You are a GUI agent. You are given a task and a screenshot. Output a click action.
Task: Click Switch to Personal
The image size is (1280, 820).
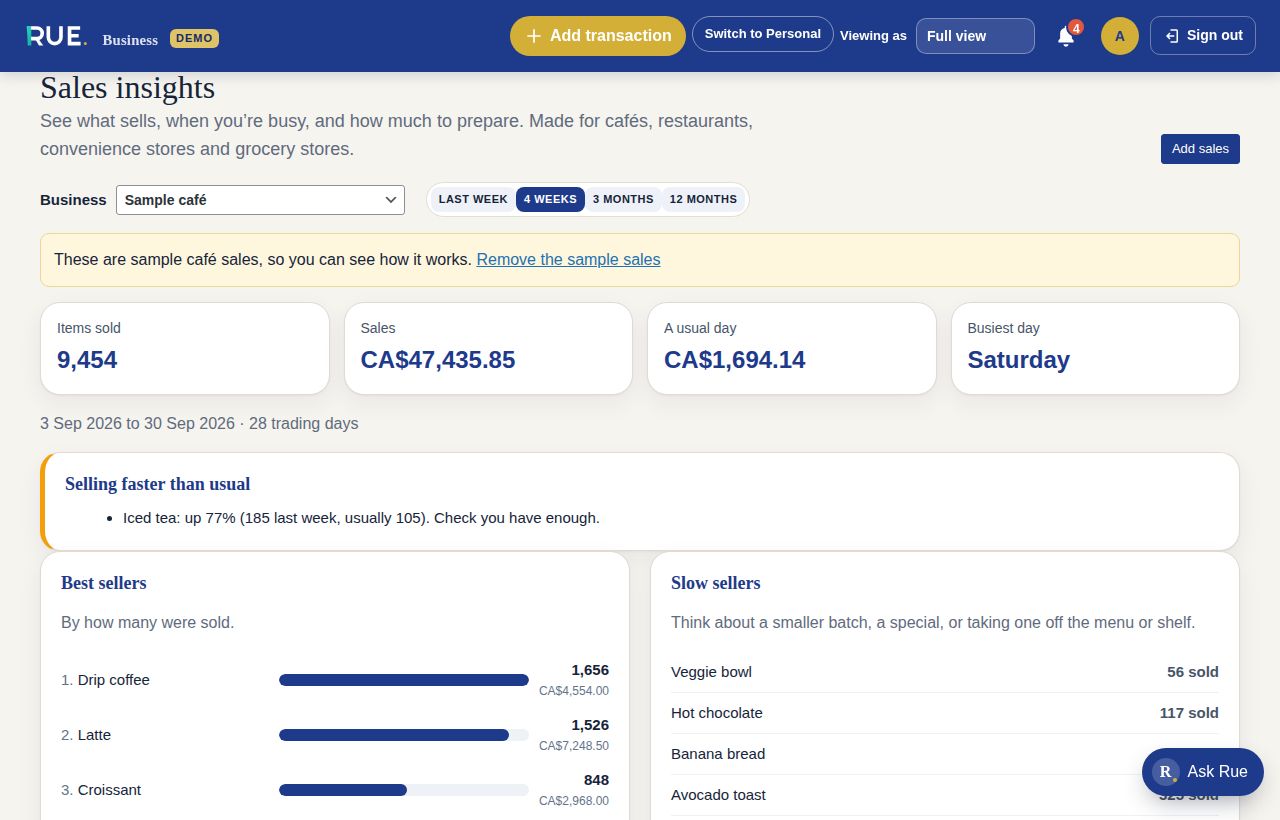click(763, 34)
